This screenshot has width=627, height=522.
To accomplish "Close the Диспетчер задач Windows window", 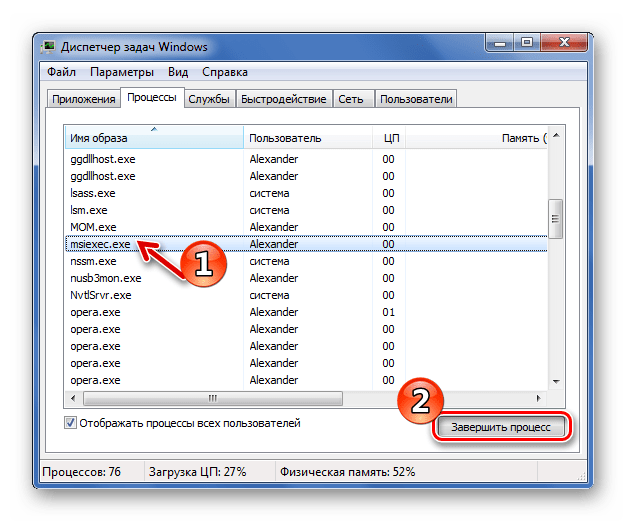I will [x=564, y=42].
